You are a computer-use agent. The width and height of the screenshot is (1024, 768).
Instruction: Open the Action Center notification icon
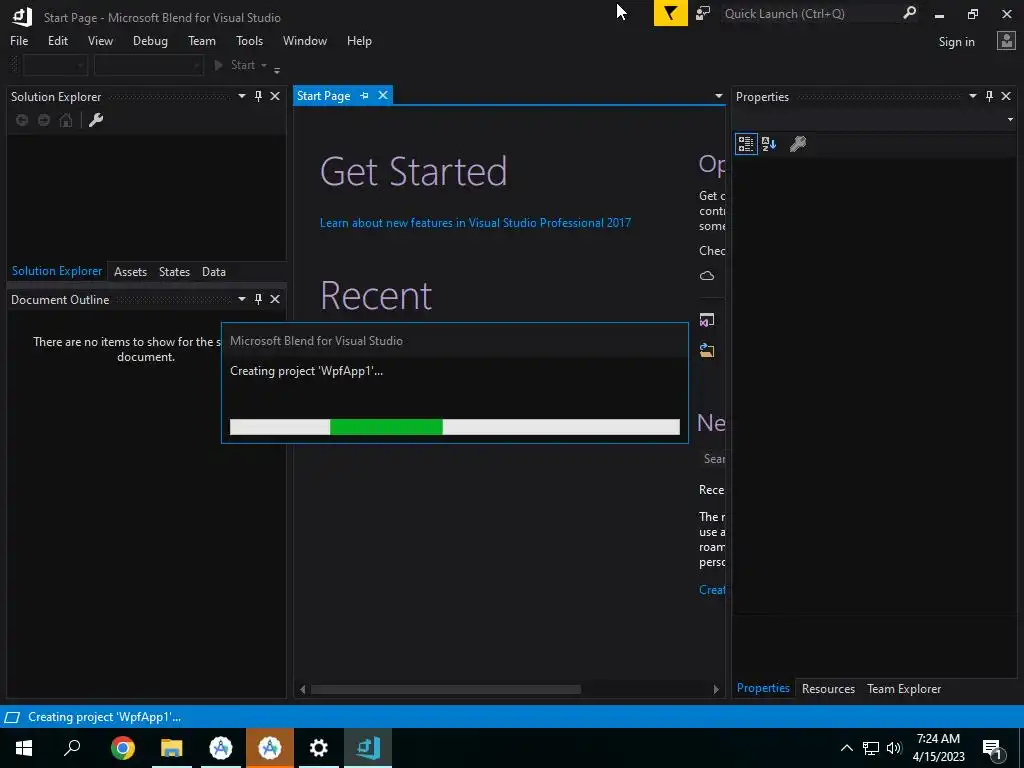pos(992,748)
